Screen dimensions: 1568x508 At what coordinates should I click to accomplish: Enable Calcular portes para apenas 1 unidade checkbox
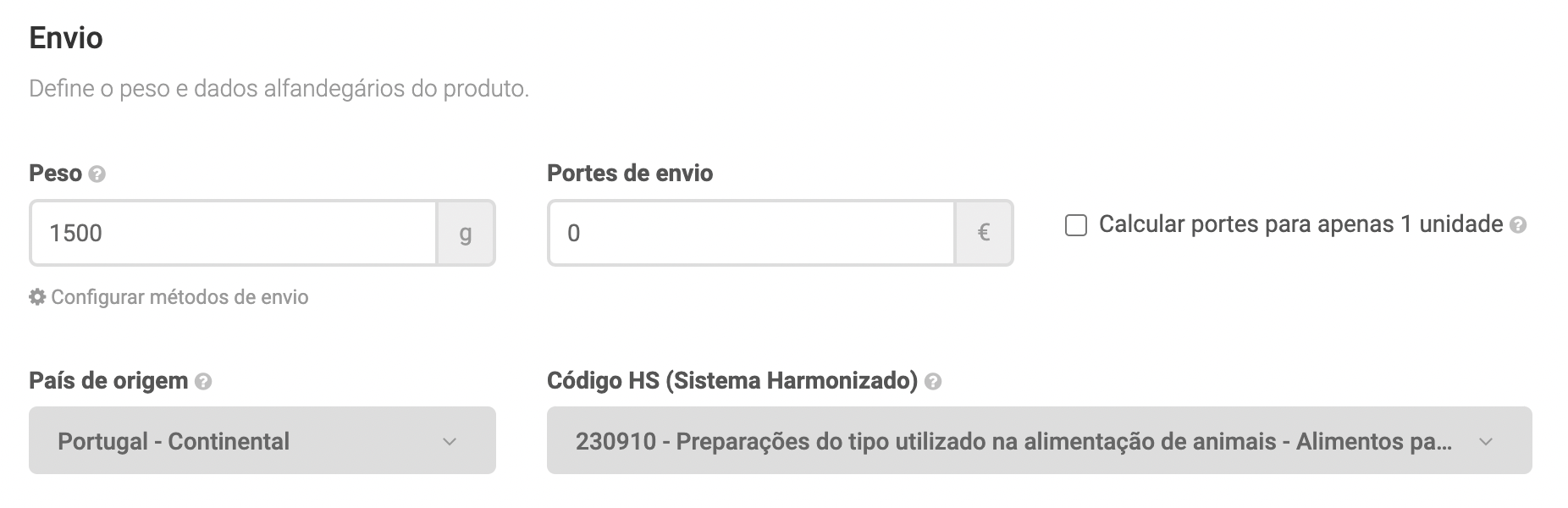pos(1075,225)
